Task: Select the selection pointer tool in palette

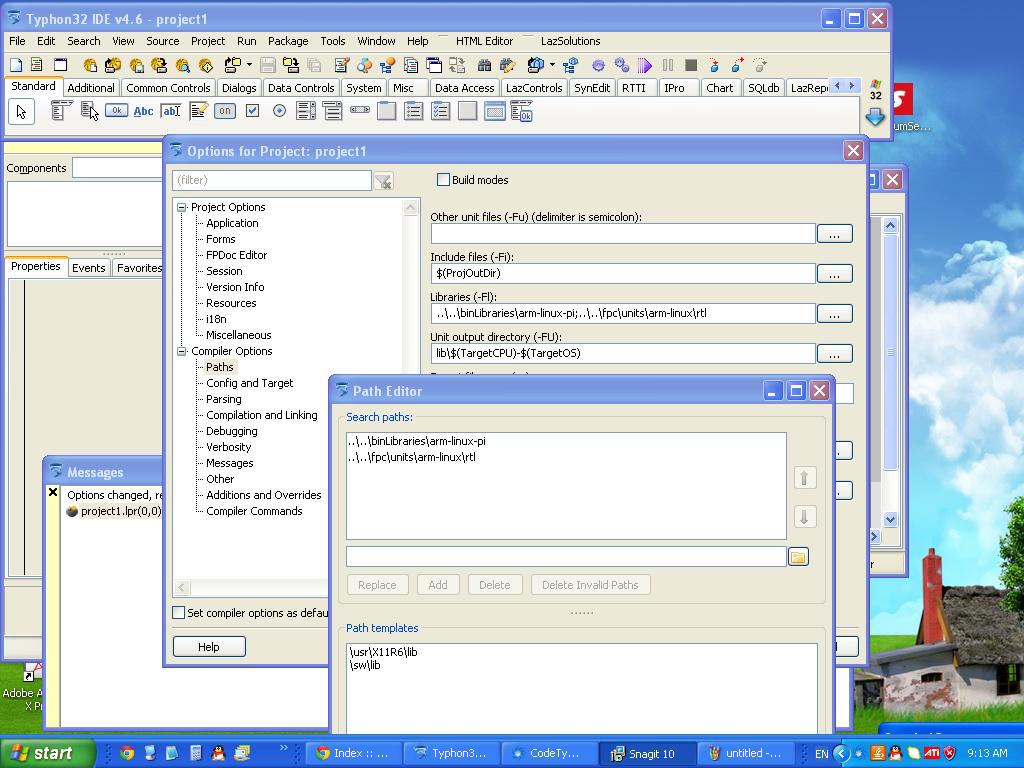Action: click(21, 112)
